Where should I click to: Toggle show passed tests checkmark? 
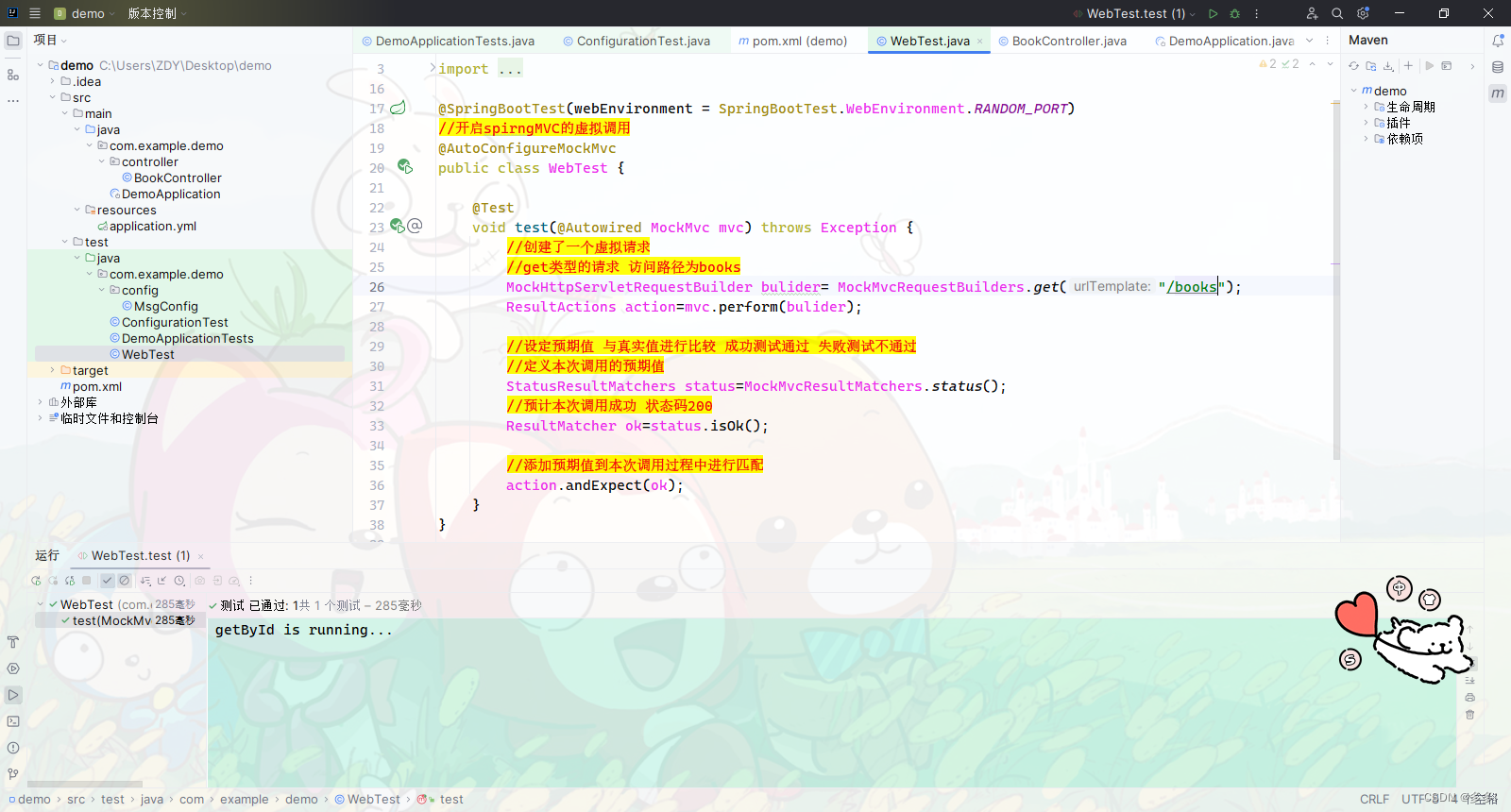click(108, 581)
